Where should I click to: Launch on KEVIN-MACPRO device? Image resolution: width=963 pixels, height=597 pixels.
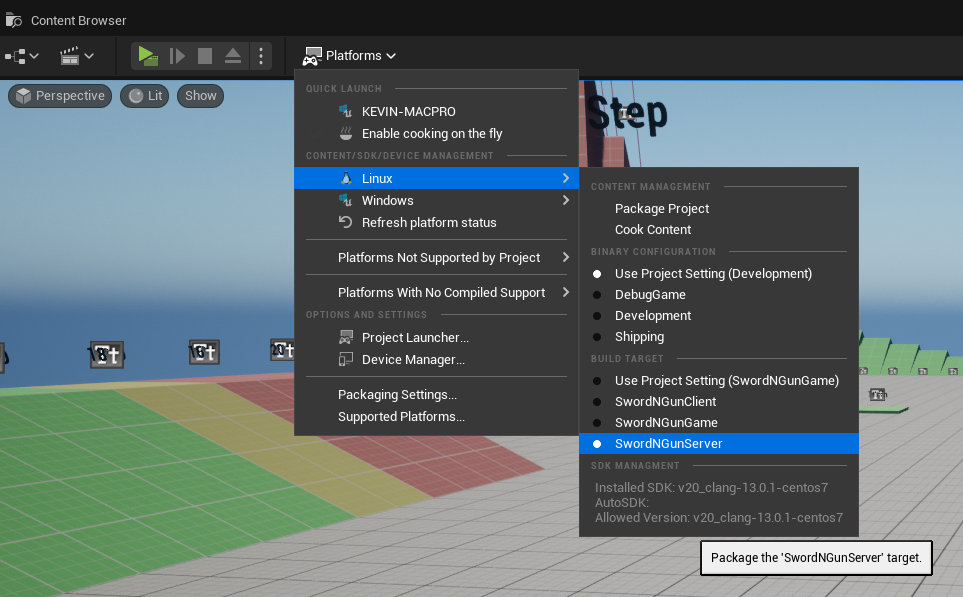point(436,112)
